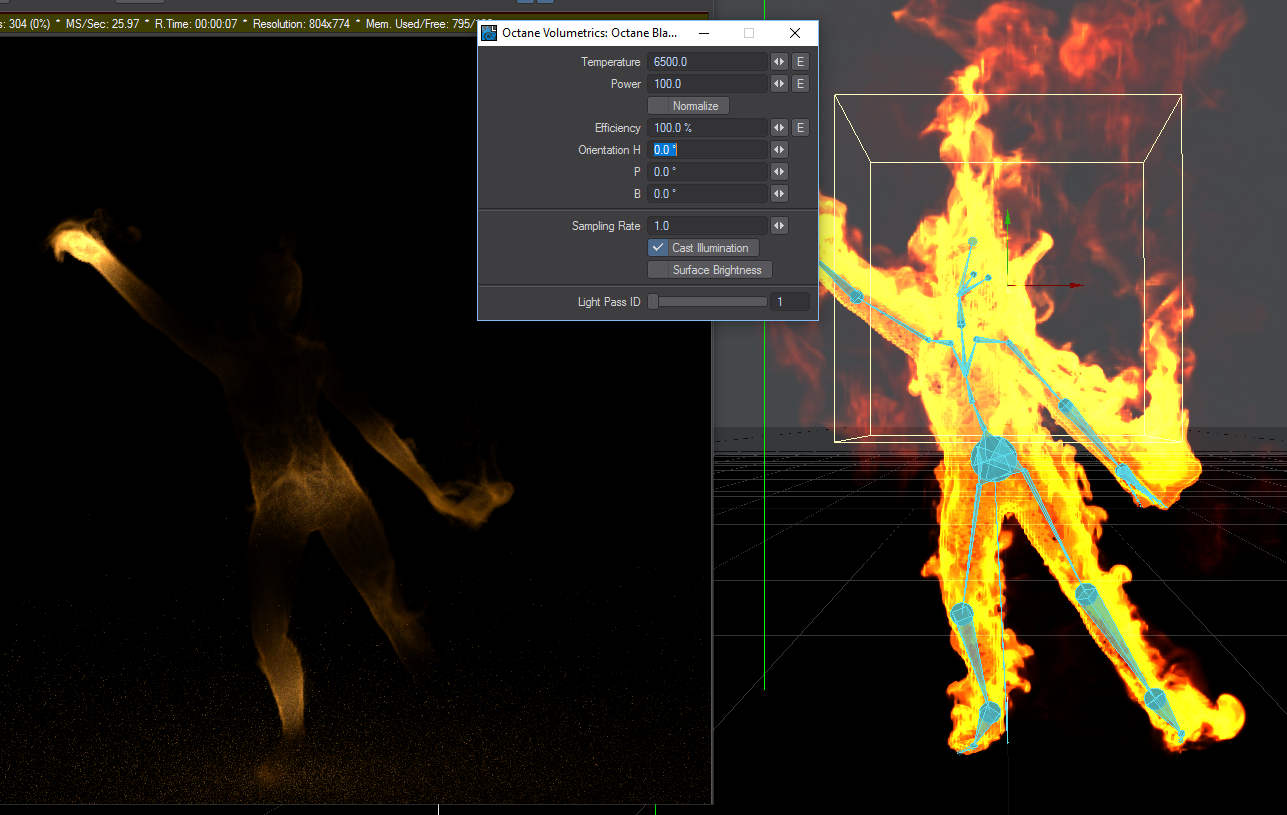Click the Power value spinner arrows
The image size is (1287, 815).
pos(779,84)
